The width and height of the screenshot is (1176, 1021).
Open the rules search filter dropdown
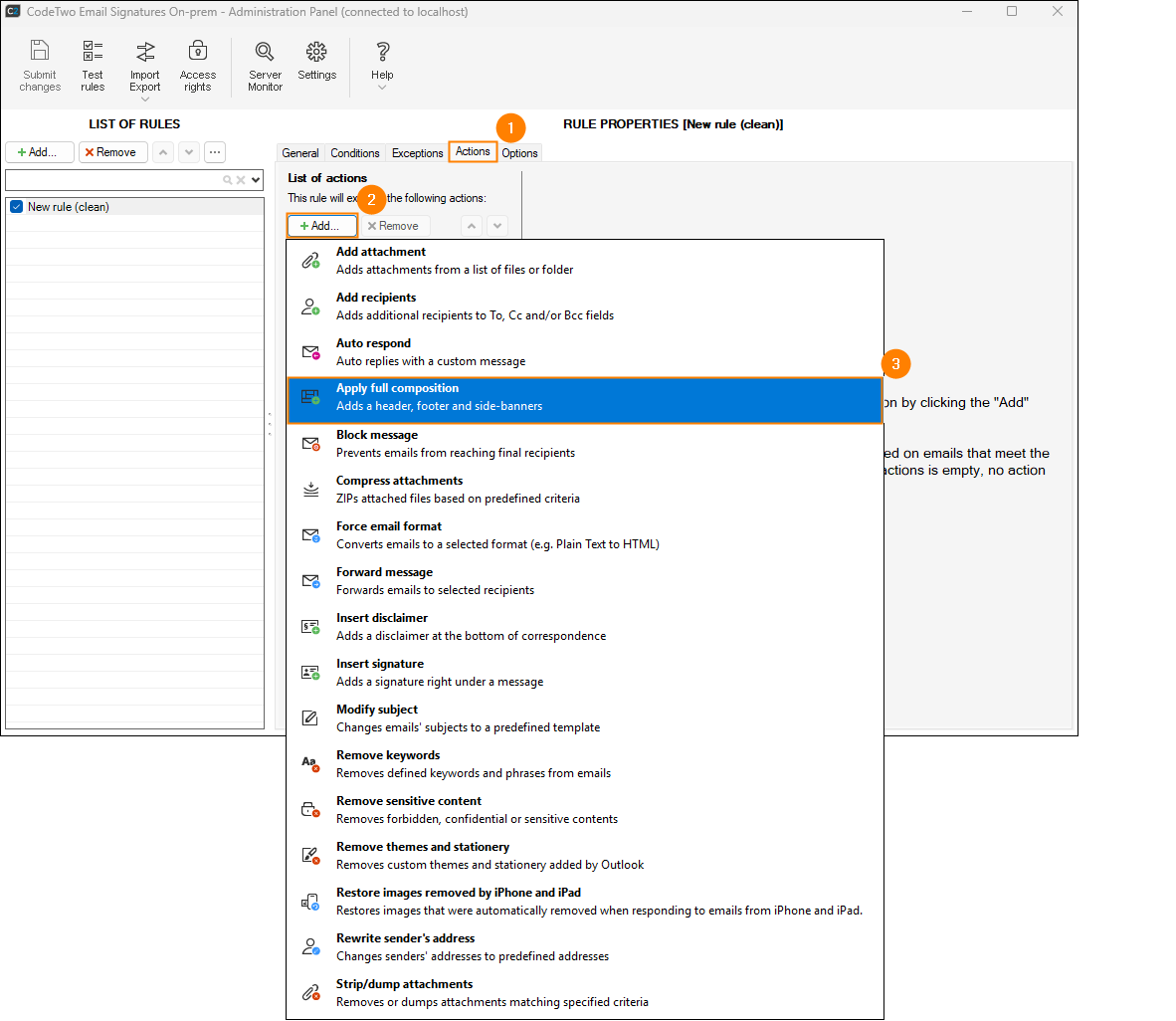(x=257, y=180)
